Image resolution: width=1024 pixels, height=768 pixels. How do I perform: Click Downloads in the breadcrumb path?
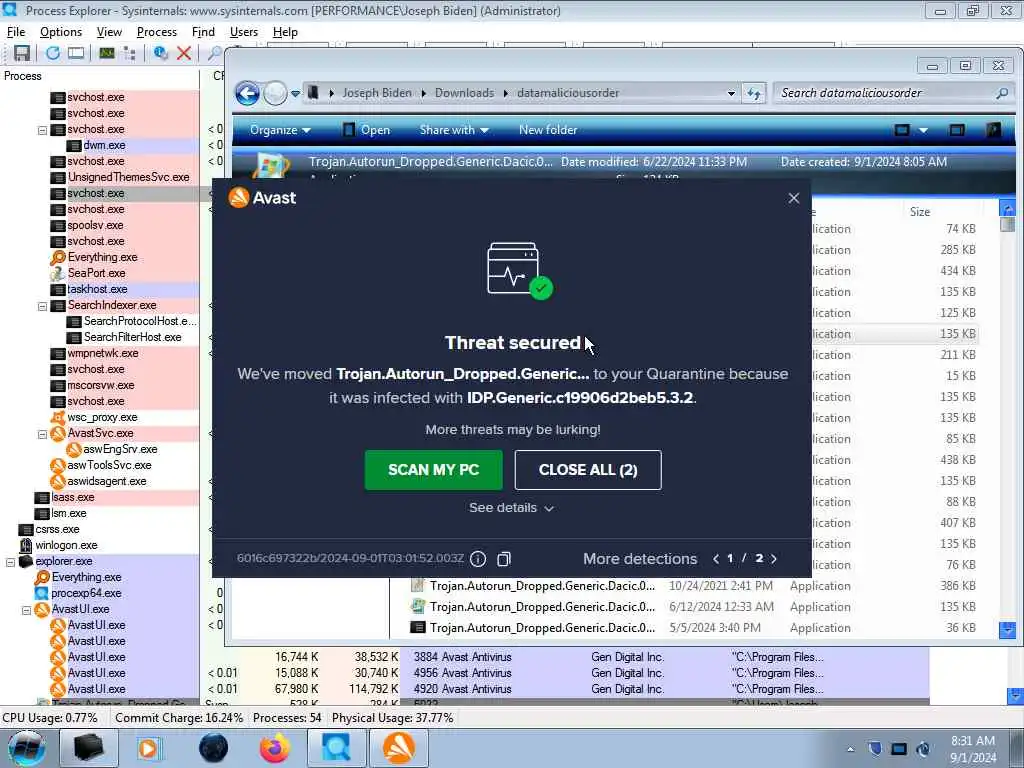point(464,93)
